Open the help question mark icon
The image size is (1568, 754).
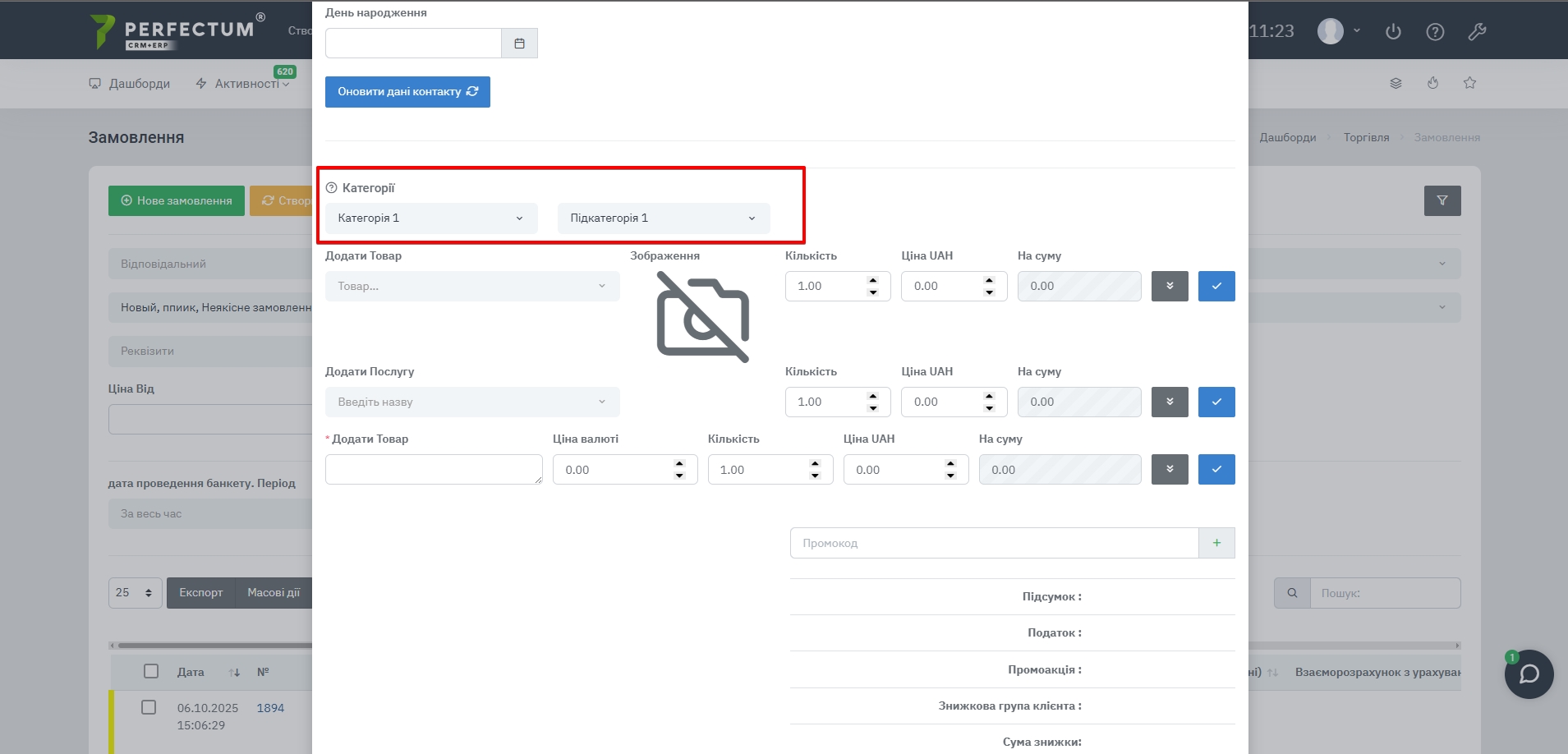pos(1435,32)
